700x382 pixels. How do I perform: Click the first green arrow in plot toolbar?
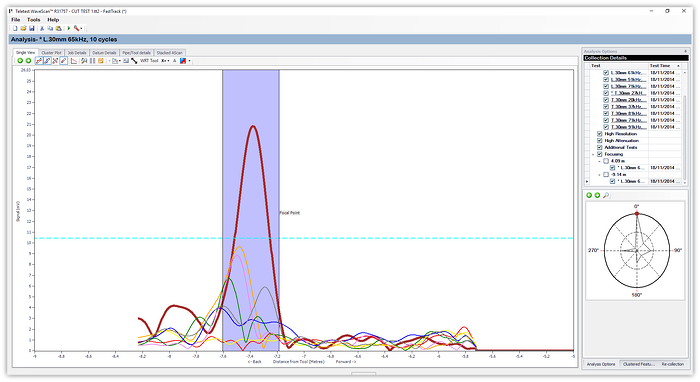tap(20, 61)
